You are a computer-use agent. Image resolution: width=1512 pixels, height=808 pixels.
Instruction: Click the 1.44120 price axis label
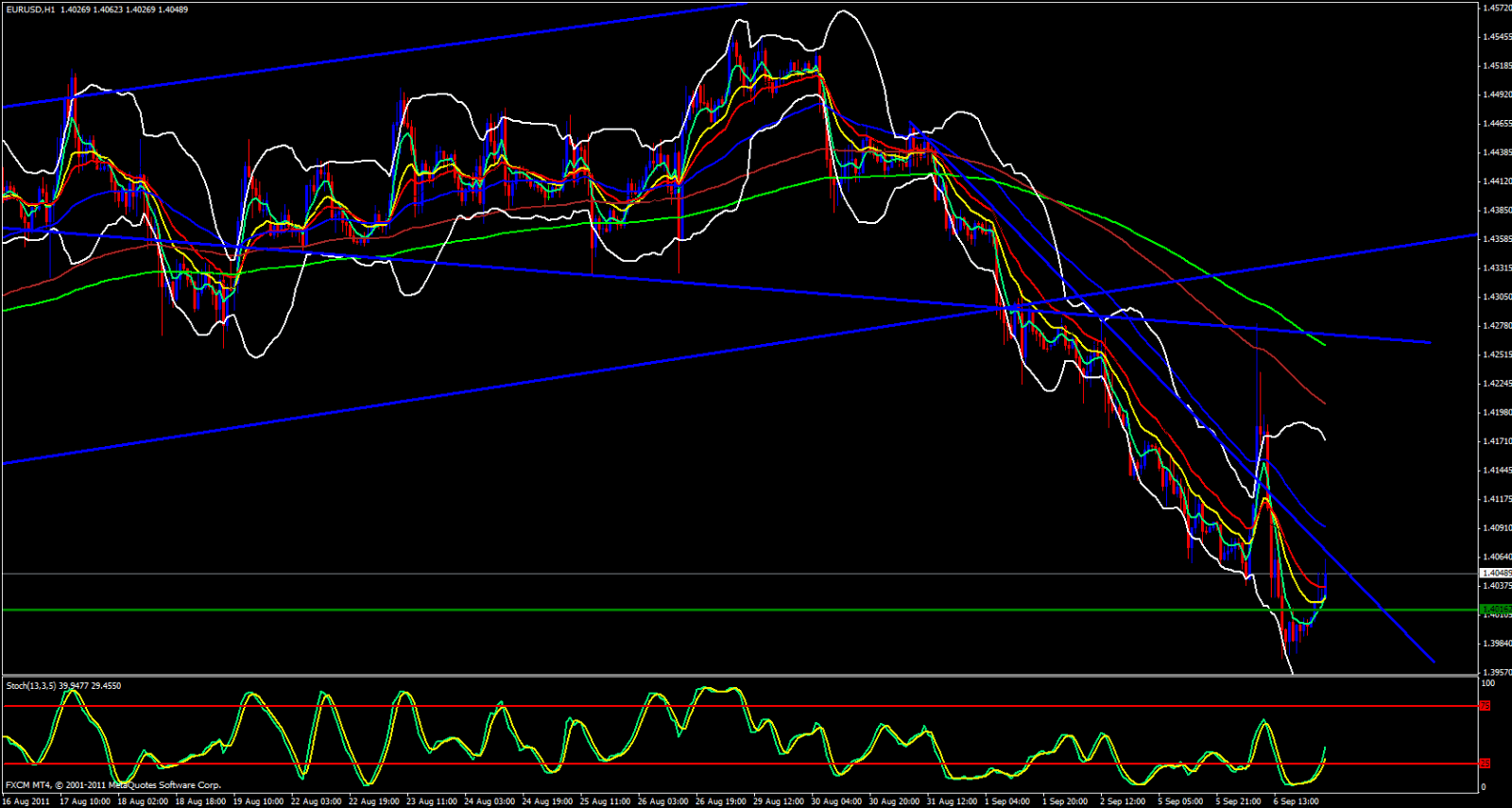pyautogui.click(x=1496, y=181)
